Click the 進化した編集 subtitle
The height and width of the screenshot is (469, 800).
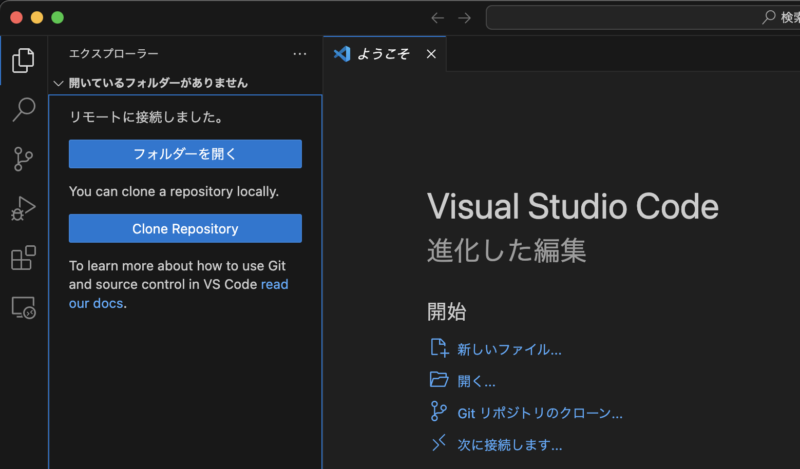(507, 251)
